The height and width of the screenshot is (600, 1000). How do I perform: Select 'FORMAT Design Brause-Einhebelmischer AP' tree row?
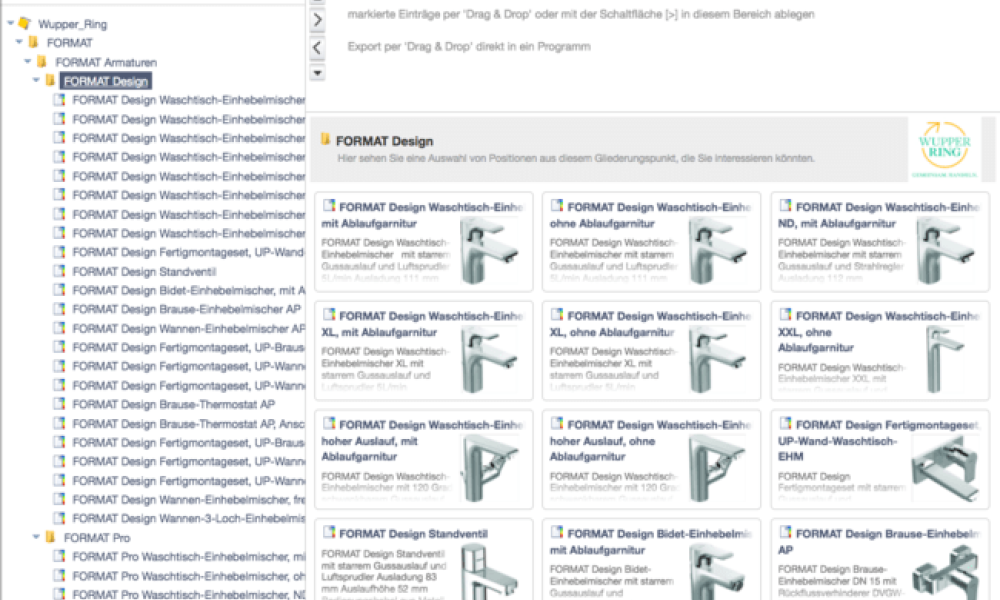coord(186,309)
